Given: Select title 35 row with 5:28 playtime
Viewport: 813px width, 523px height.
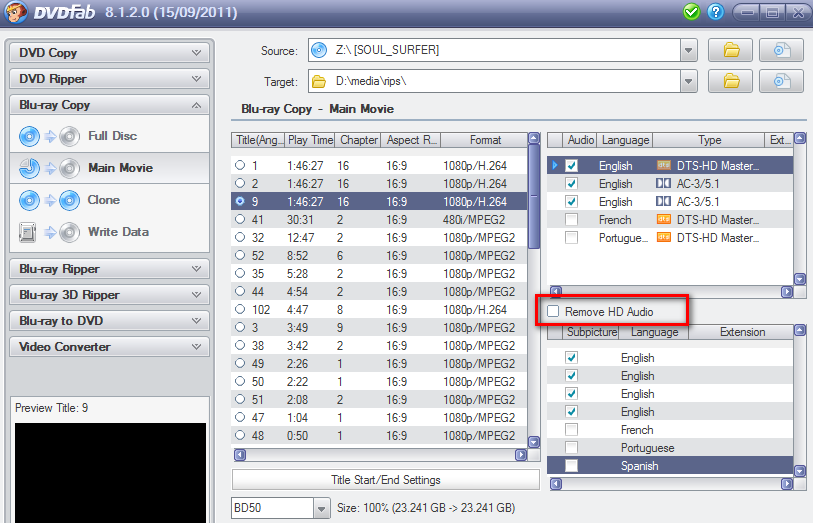Looking at the screenshot, I should coord(379,274).
